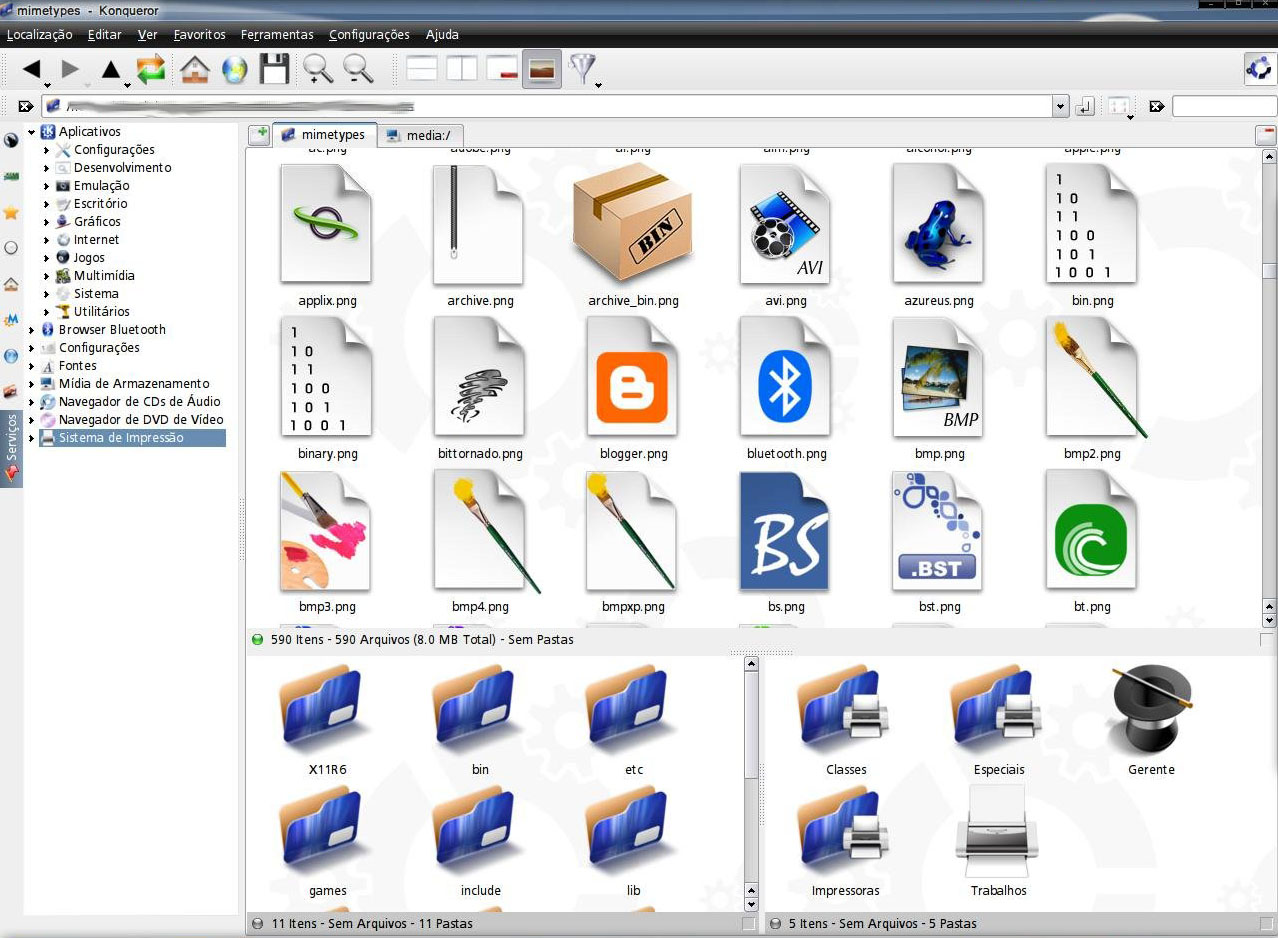Go back with the left arrow button
The width and height of the screenshot is (1278, 938).
pos(32,69)
